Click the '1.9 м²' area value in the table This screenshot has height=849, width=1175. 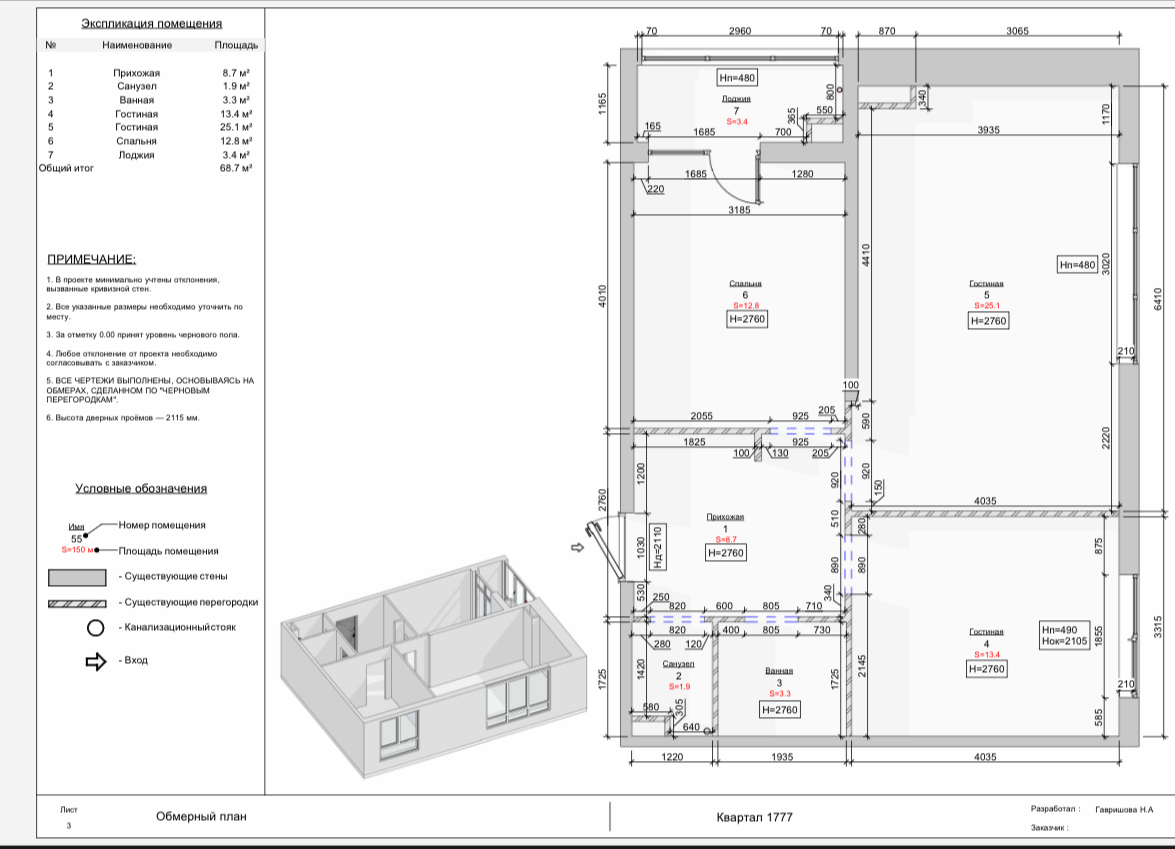(x=236, y=86)
